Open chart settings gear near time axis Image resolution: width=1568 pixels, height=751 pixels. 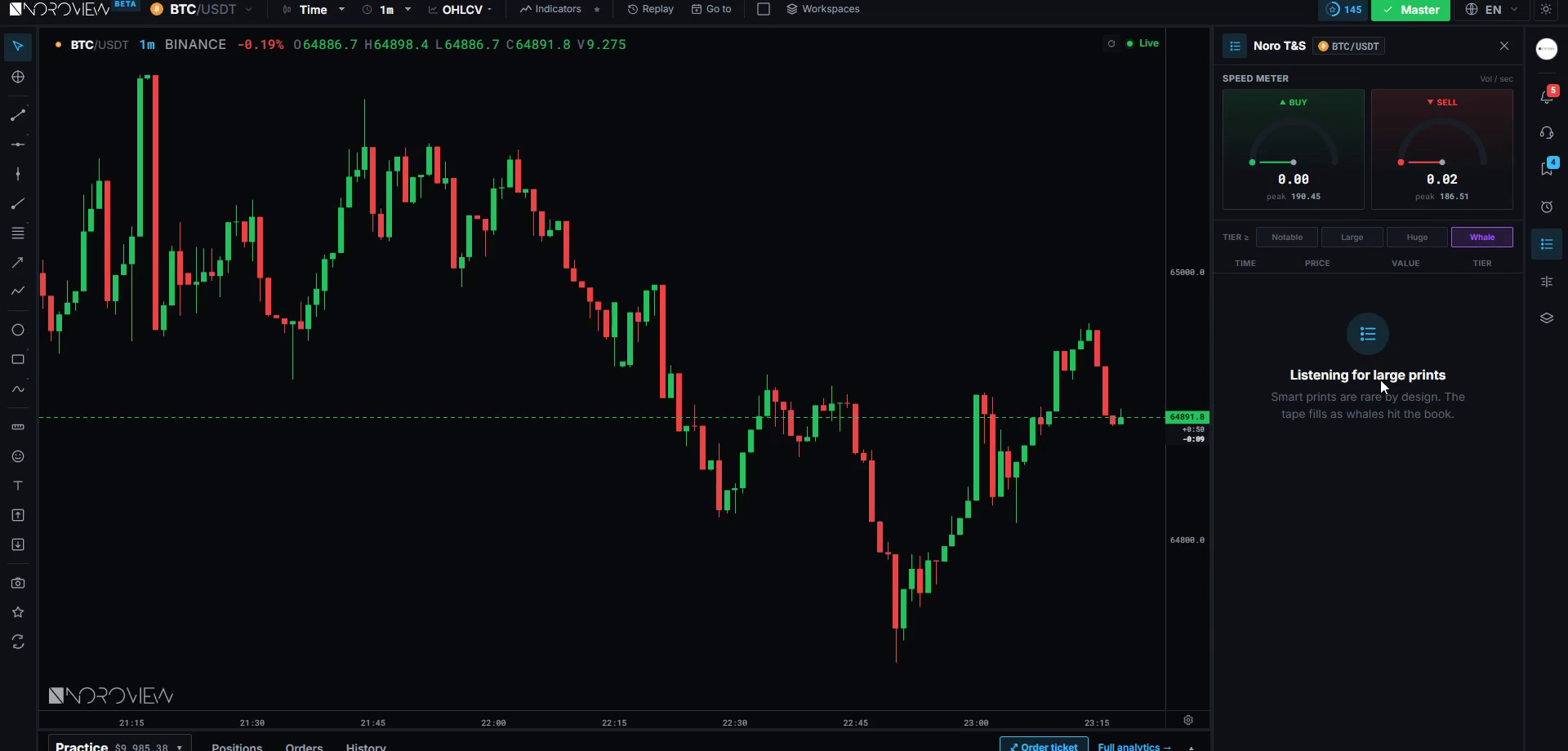(x=1188, y=720)
